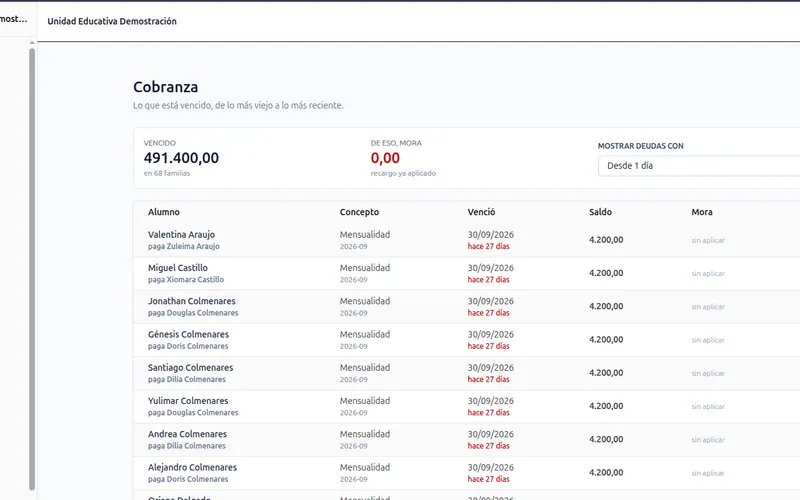Click 'recargo ya aplicado' caption

pyautogui.click(x=403, y=173)
